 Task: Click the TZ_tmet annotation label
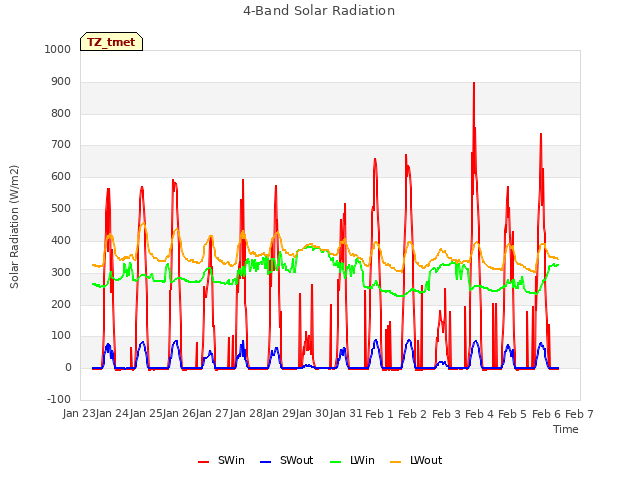pos(111,42)
